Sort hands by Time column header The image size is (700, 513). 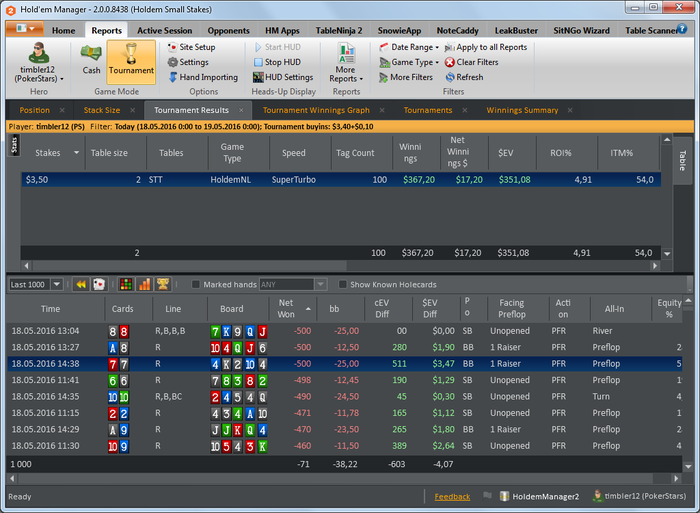pyautogui.click(x=50, y=309)
